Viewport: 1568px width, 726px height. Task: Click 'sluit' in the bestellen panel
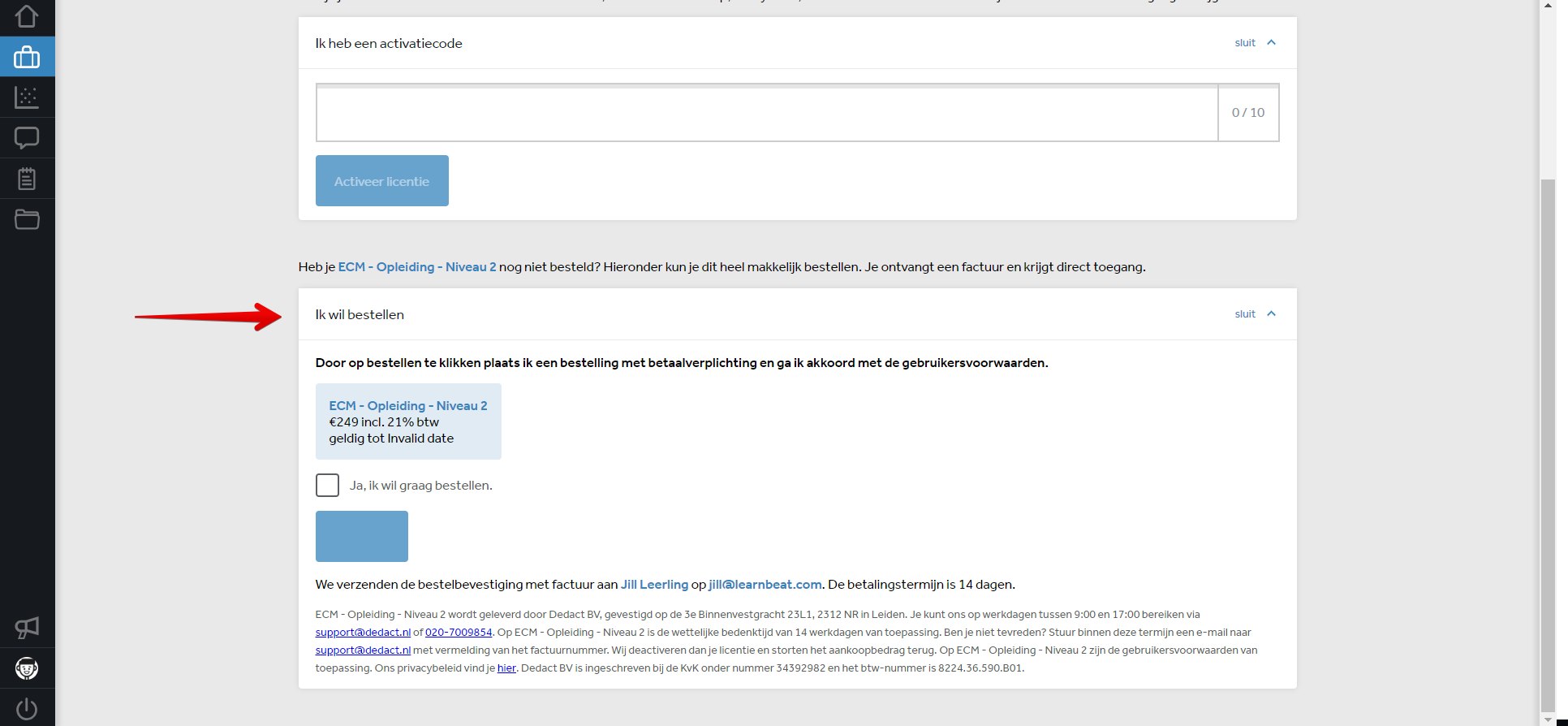click(1245, 314)
